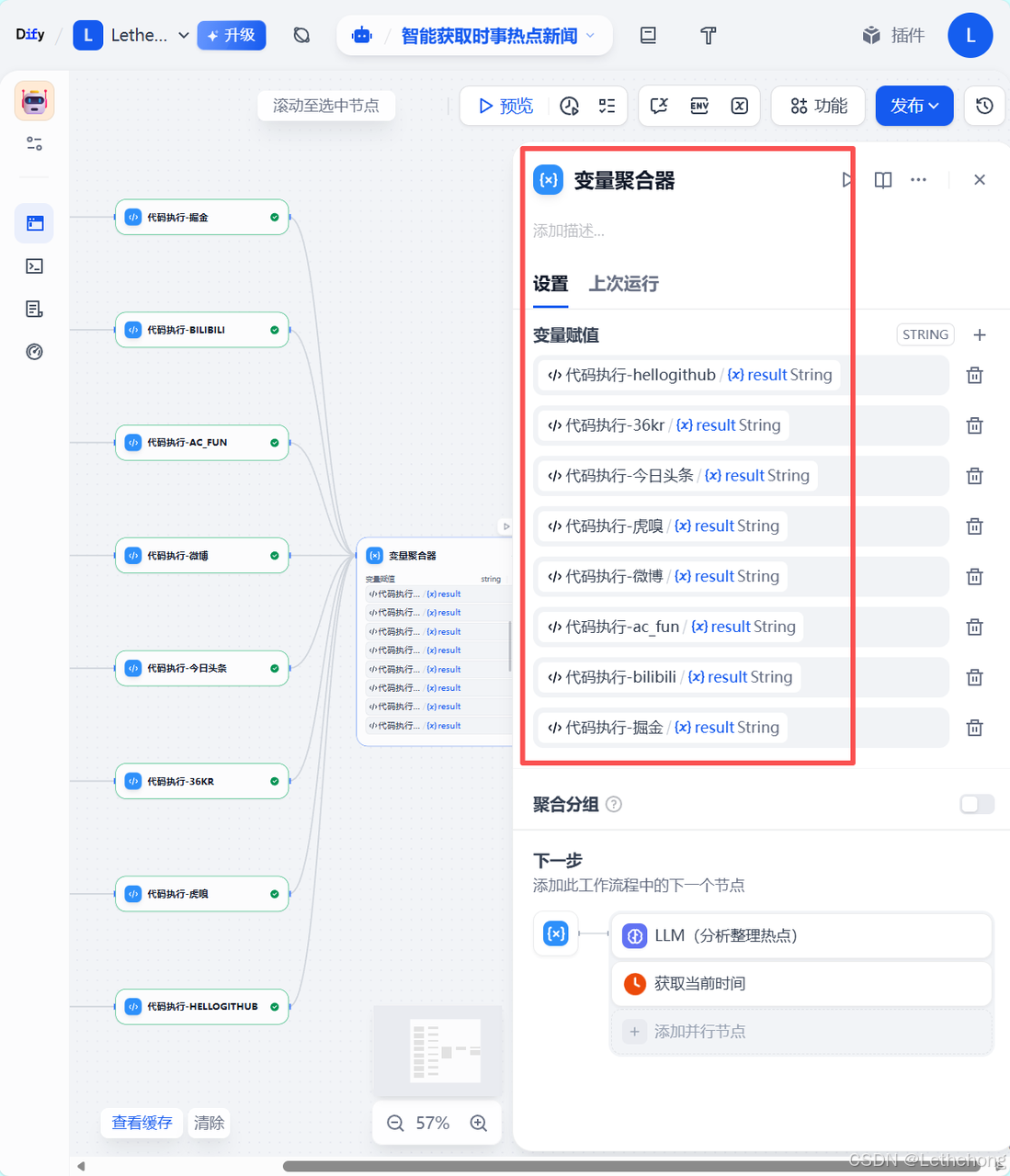Click the 变量聚合器 node title on canvas
Image resolution: width=1010 pixels, height=1176 pixels.
(413, 556)
